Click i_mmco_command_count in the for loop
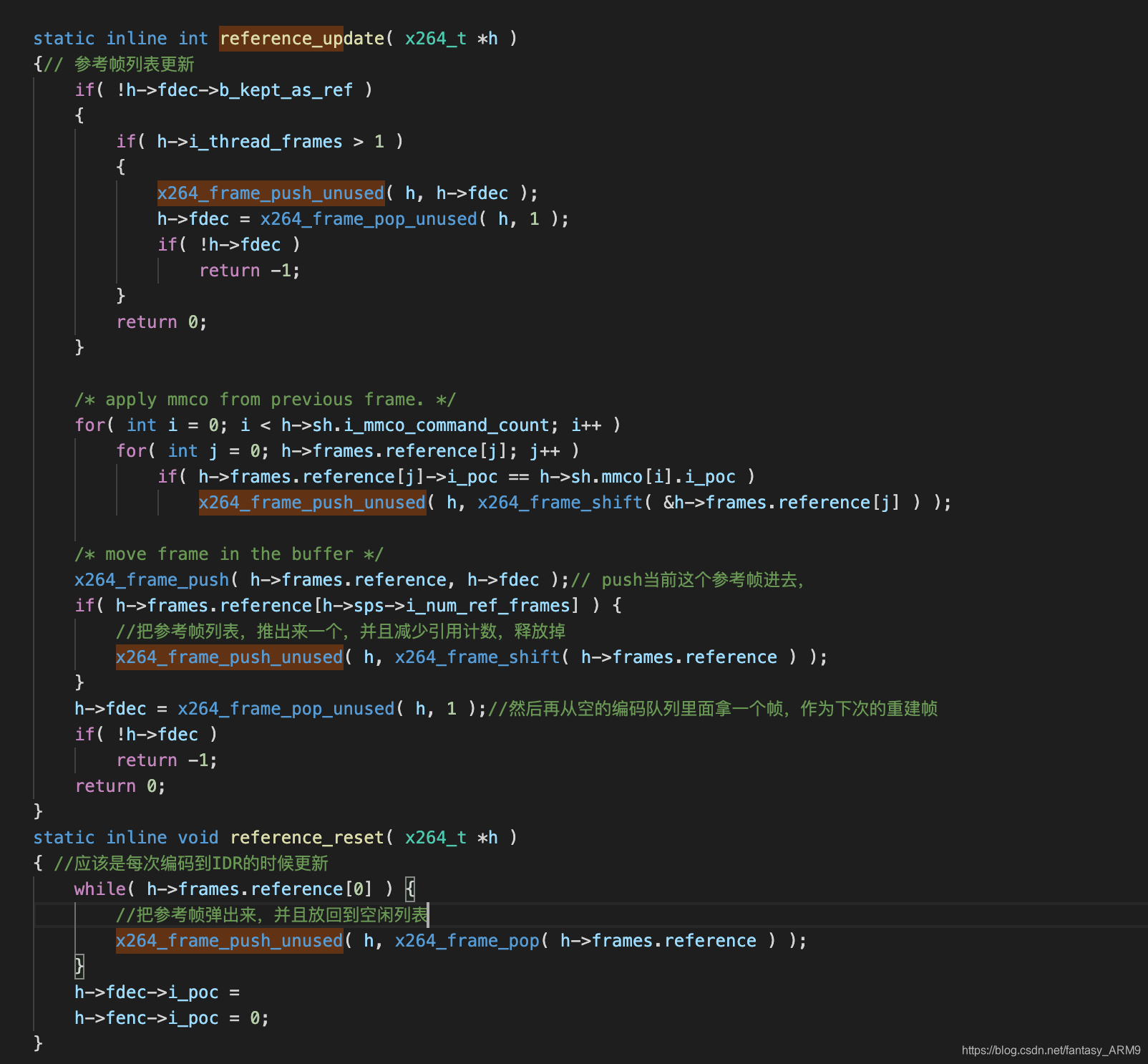 pos(447,425)
